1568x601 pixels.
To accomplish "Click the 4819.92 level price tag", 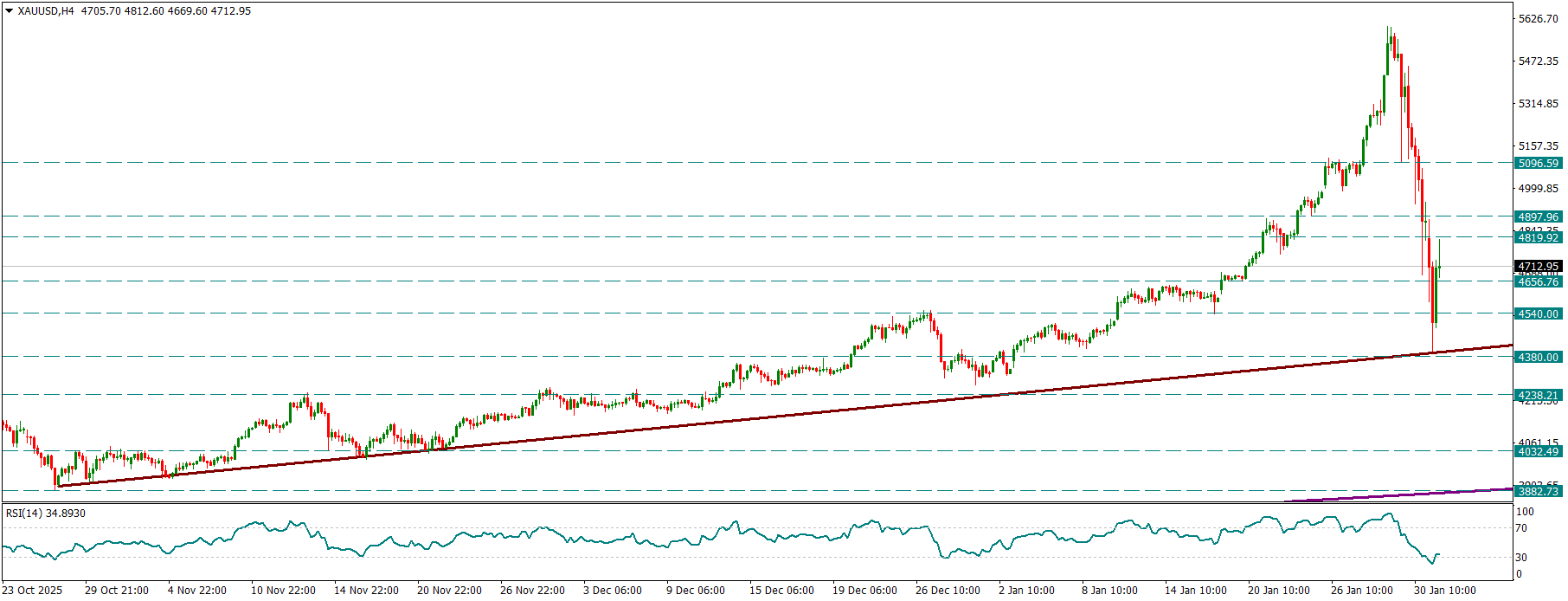I will (x=1538, y=237).
